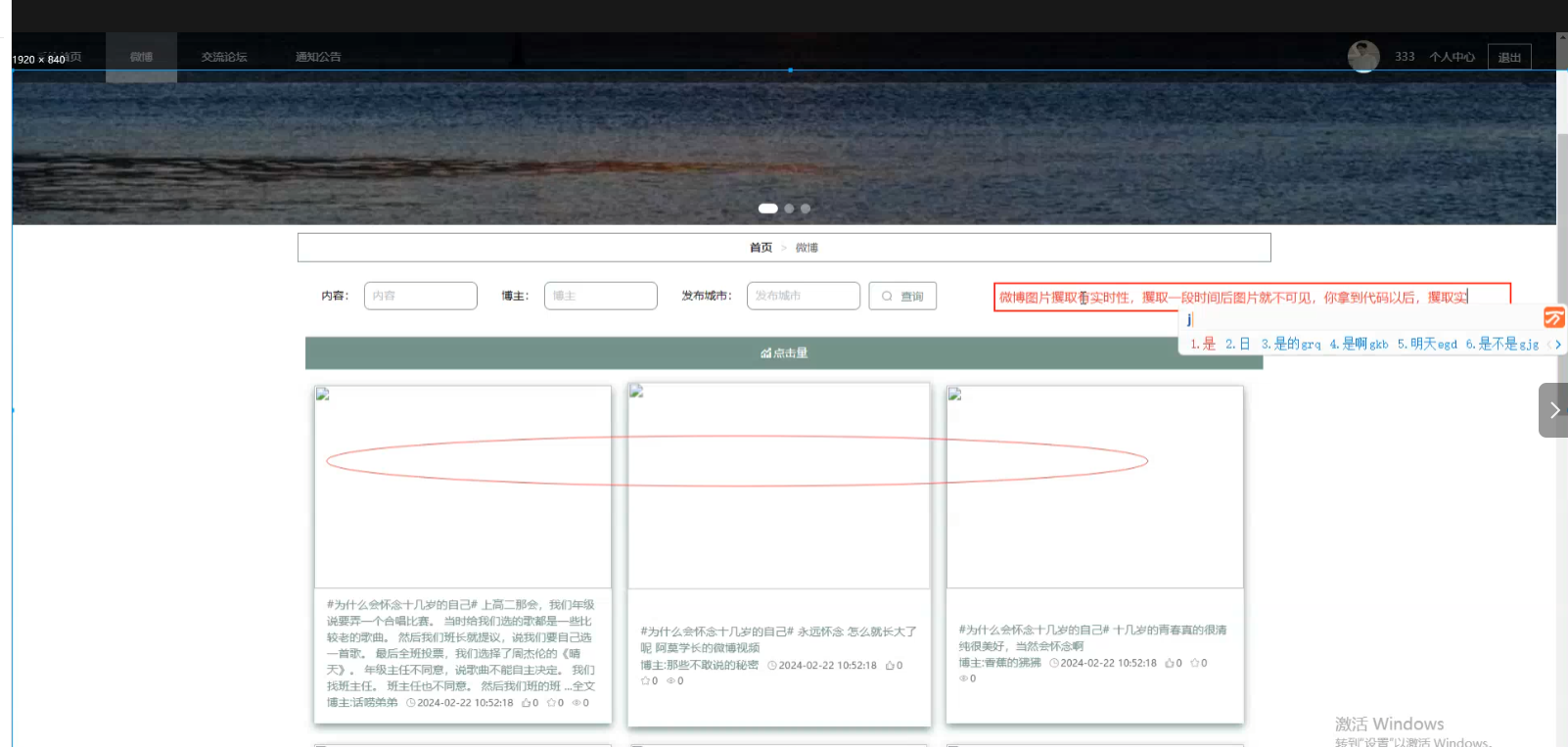Click 首页 in the breadcrumb
The height and width of the screenshot is (747, 1568).
(x=761, y=248)
